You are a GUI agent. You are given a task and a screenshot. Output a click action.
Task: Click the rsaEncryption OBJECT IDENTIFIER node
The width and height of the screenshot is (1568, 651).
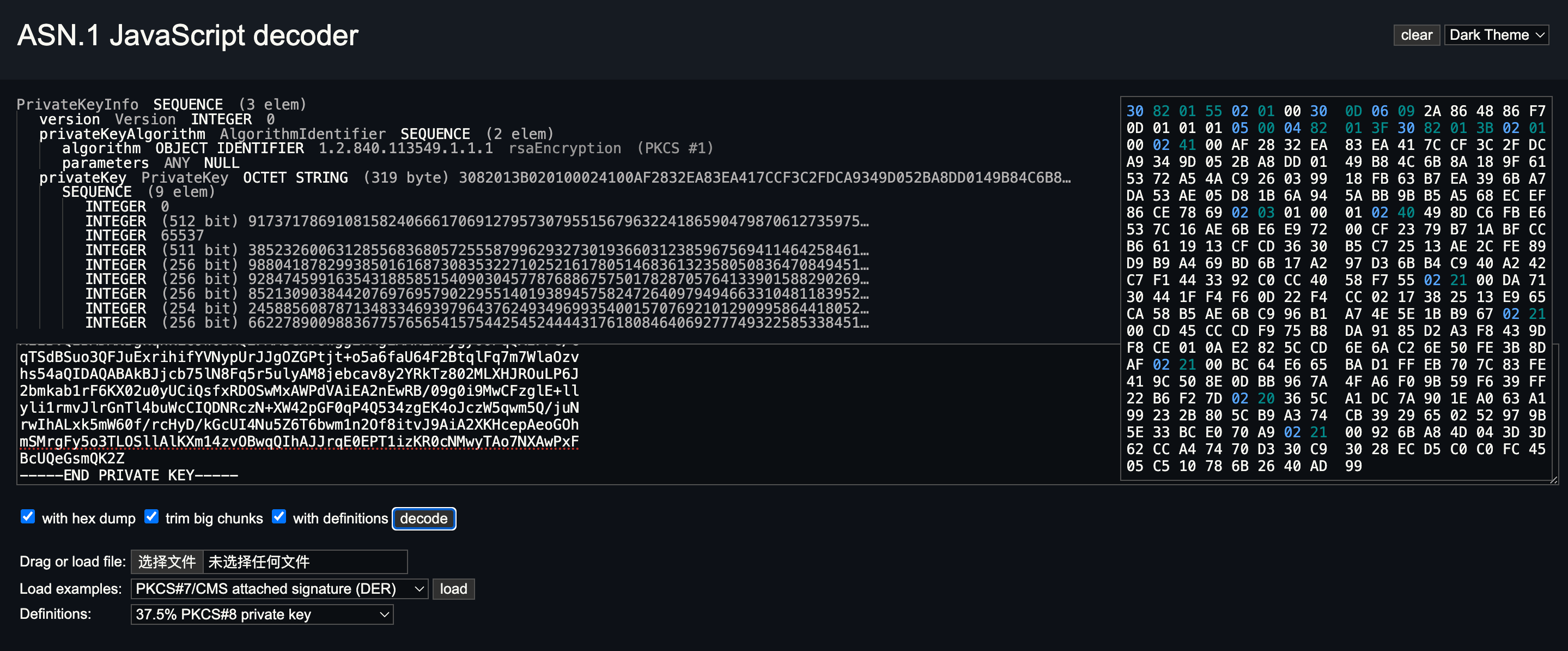point(387,148)
